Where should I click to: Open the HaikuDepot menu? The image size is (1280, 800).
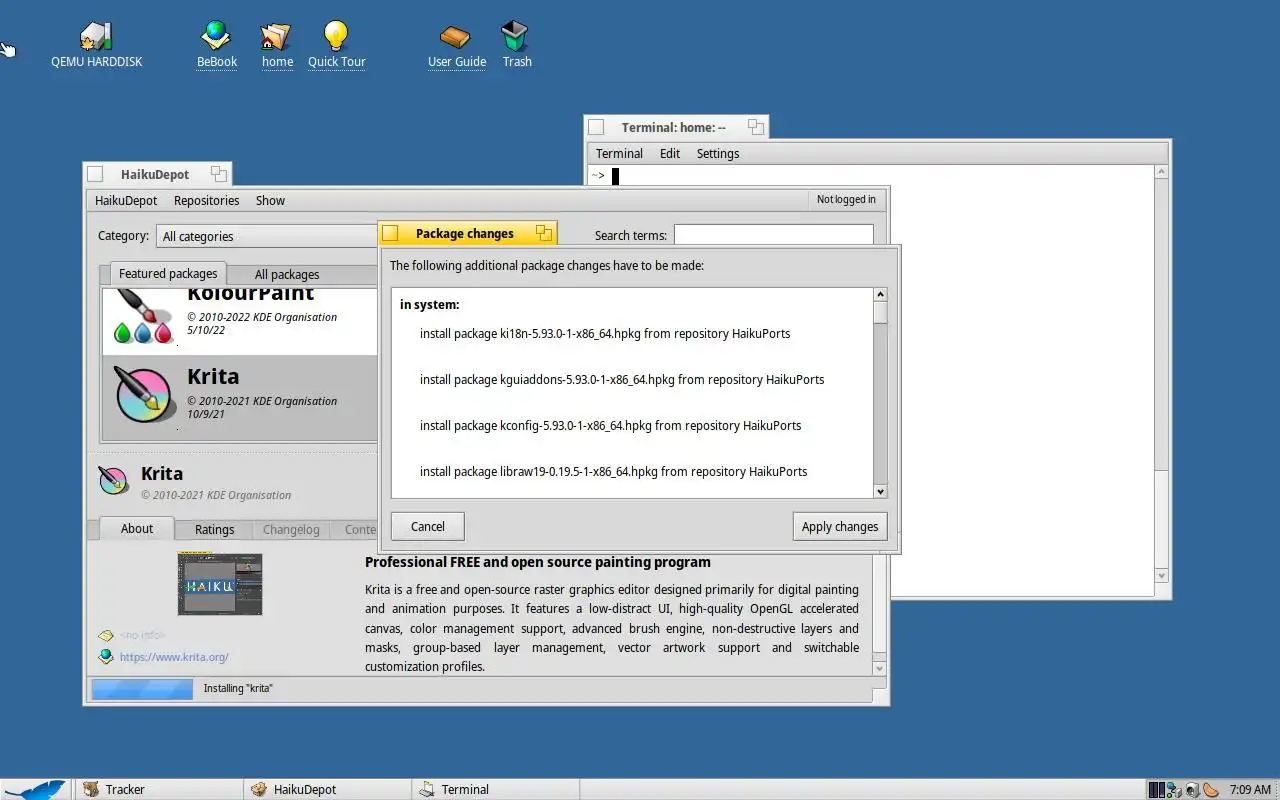coord(126,200)
